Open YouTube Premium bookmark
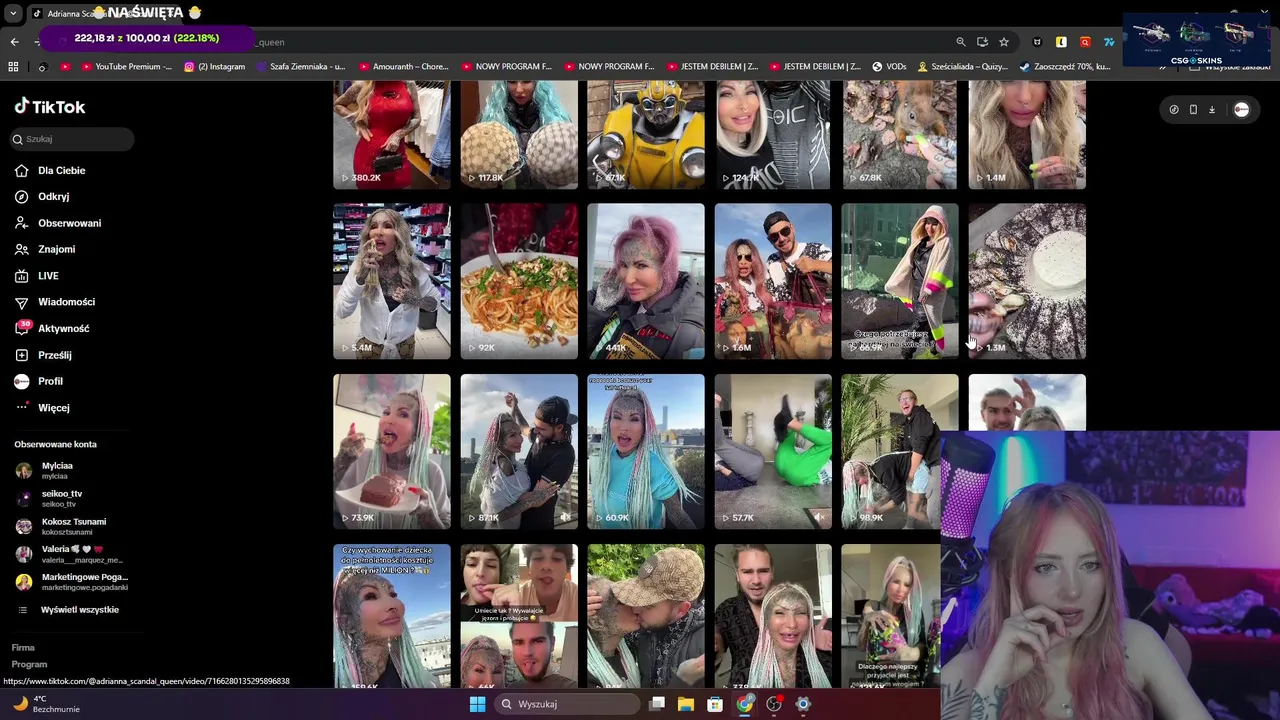This screenshot has width=1280, height=720. coord(126,67)
